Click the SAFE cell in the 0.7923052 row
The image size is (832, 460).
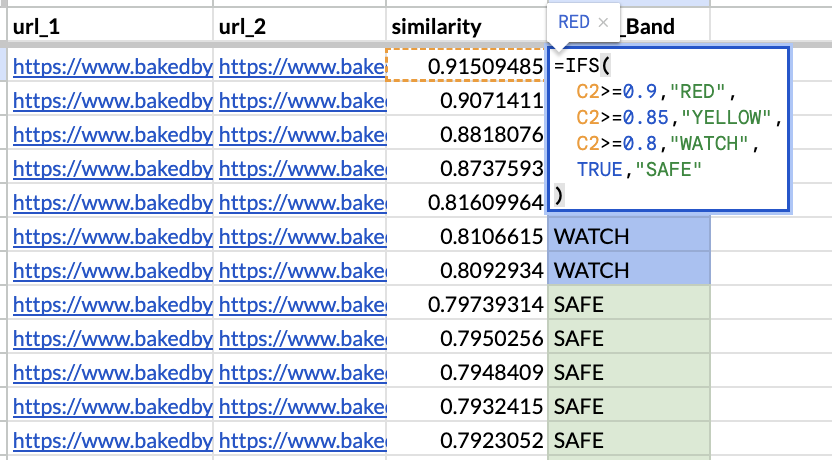(629, 440)
